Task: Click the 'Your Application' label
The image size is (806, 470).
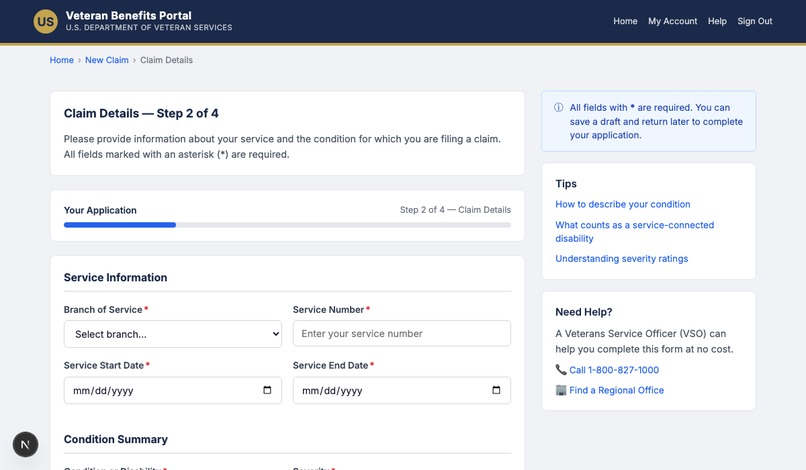Action: (100, 210)
